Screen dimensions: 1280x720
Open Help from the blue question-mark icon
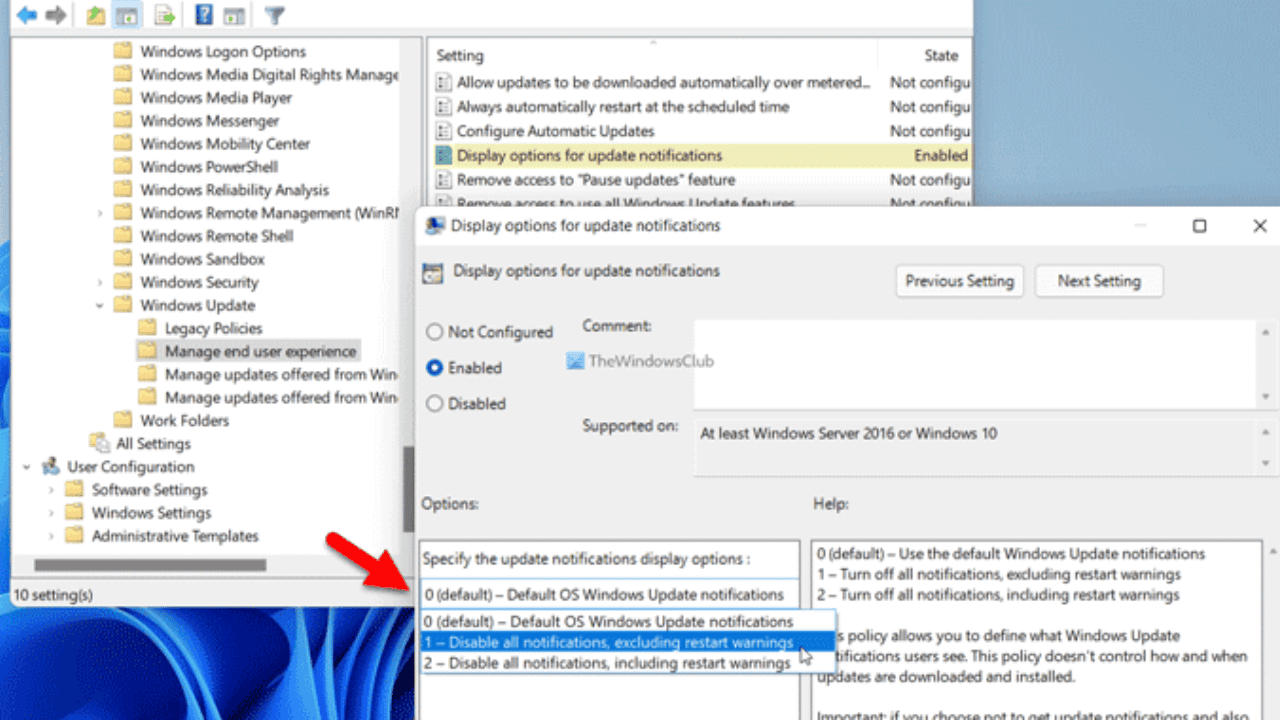pyautogui.click(x=204, y=15)
